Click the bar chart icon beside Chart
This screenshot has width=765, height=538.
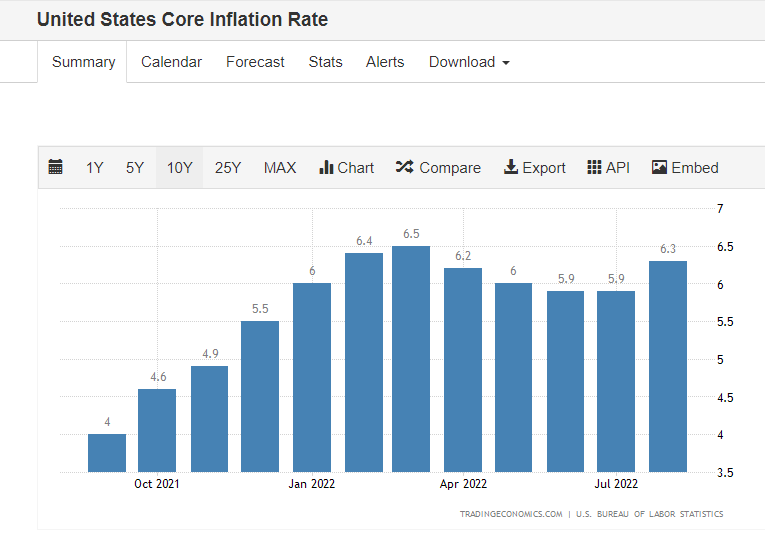[326, 167]
